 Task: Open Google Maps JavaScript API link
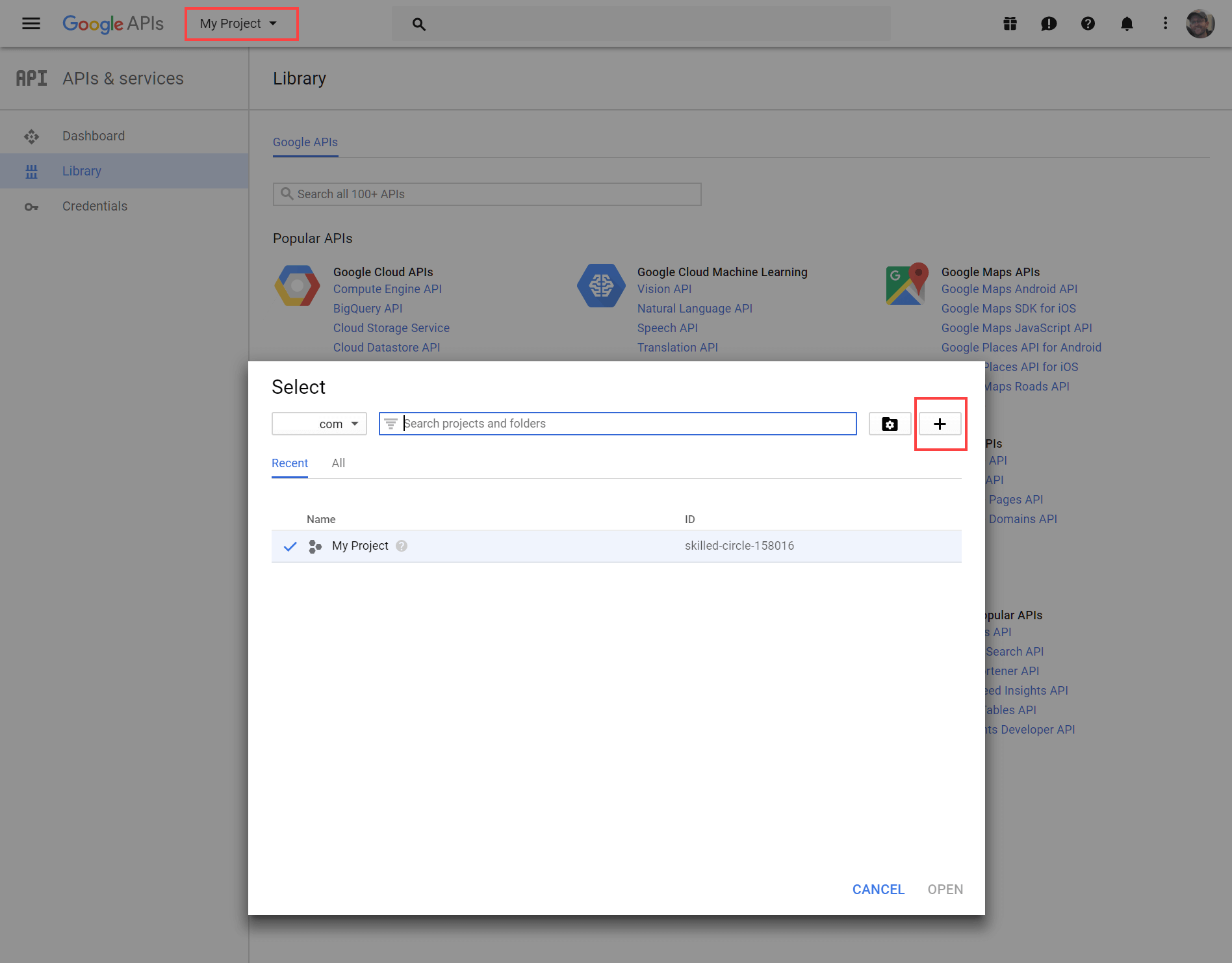click(x=1016, y=328)
